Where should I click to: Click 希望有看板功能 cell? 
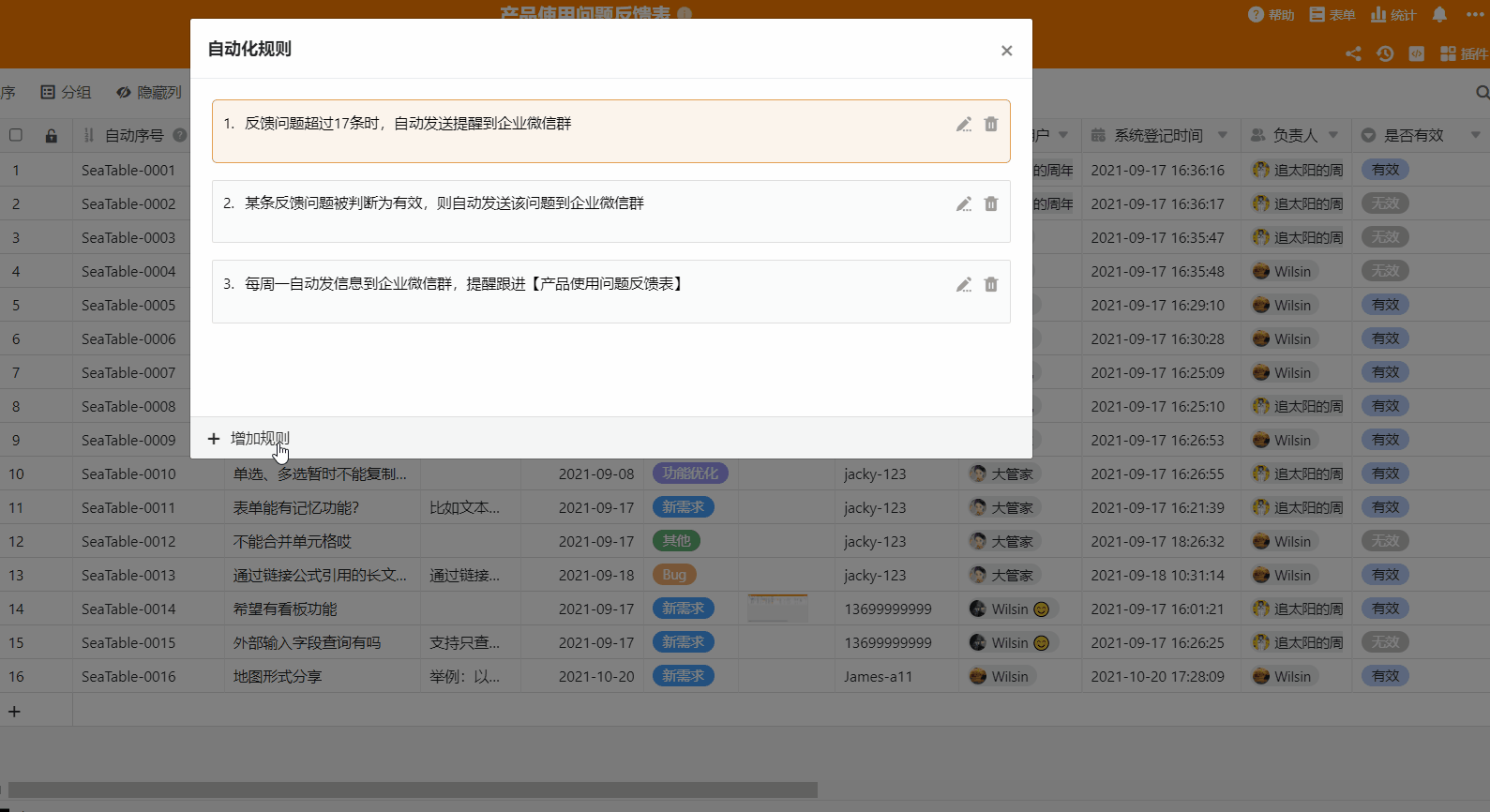(x=322, y=609)
